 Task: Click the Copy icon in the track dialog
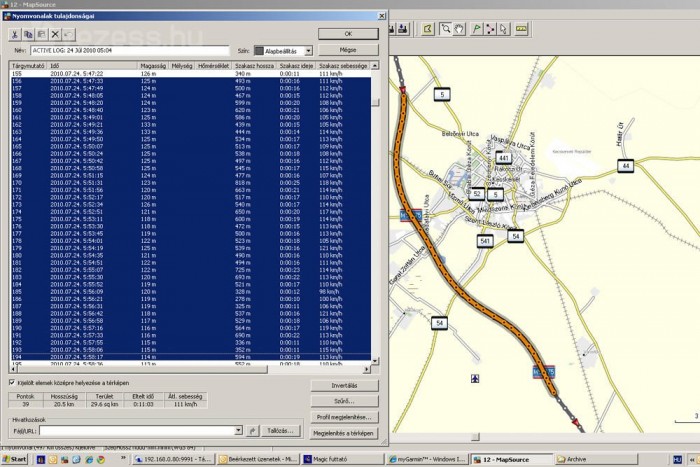(28, 34)
